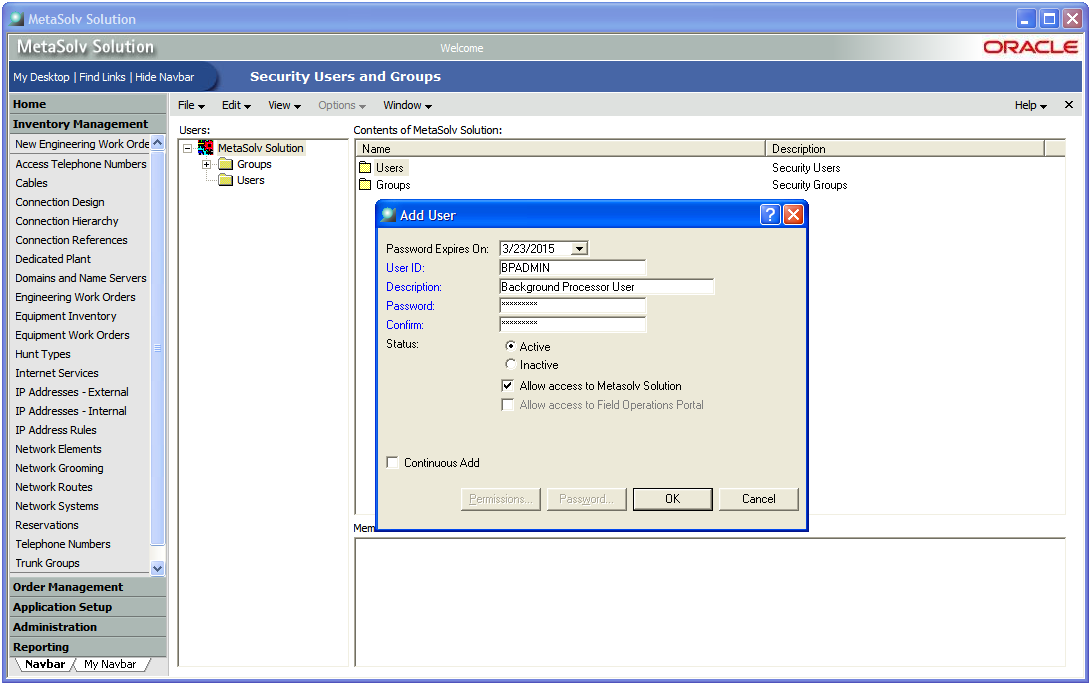The image size is (1092, 685).
Task: Uncheck Allow access to Metasolv Solution
Action: [507, 385]
